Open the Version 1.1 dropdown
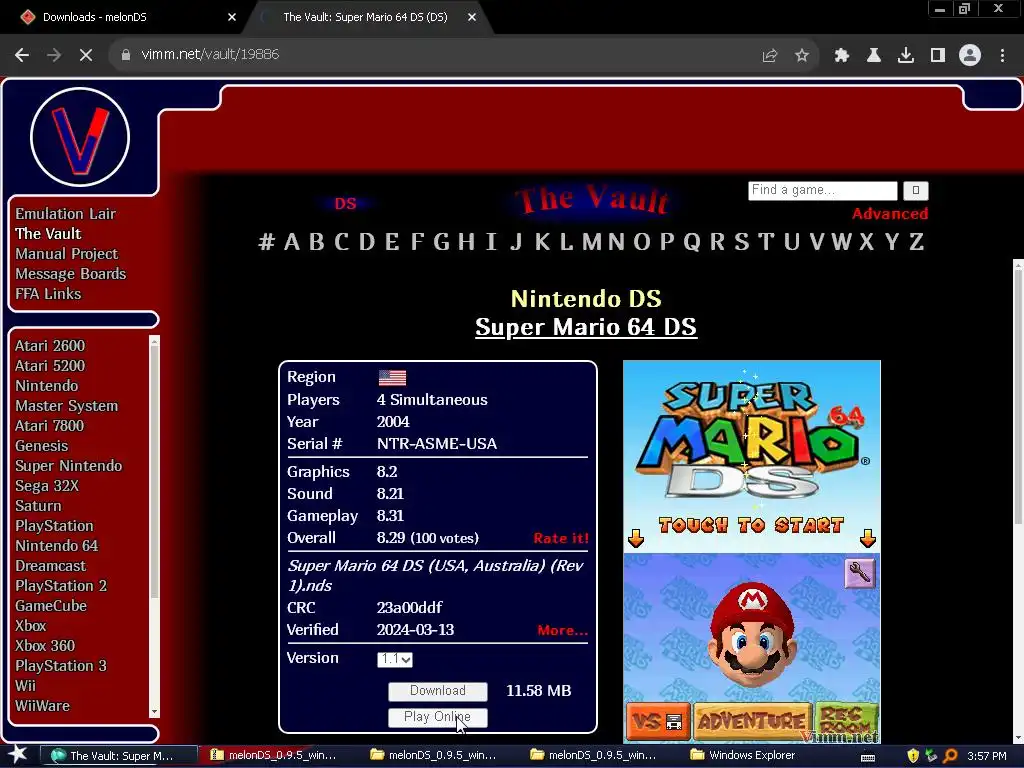Image resolution: width=1024 pixels, height=768 pixels. [x=394, y=660]
